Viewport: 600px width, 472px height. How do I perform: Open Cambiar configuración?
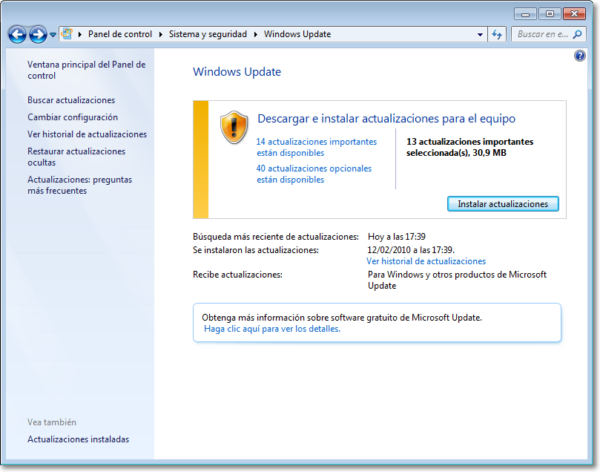[72, 117]
